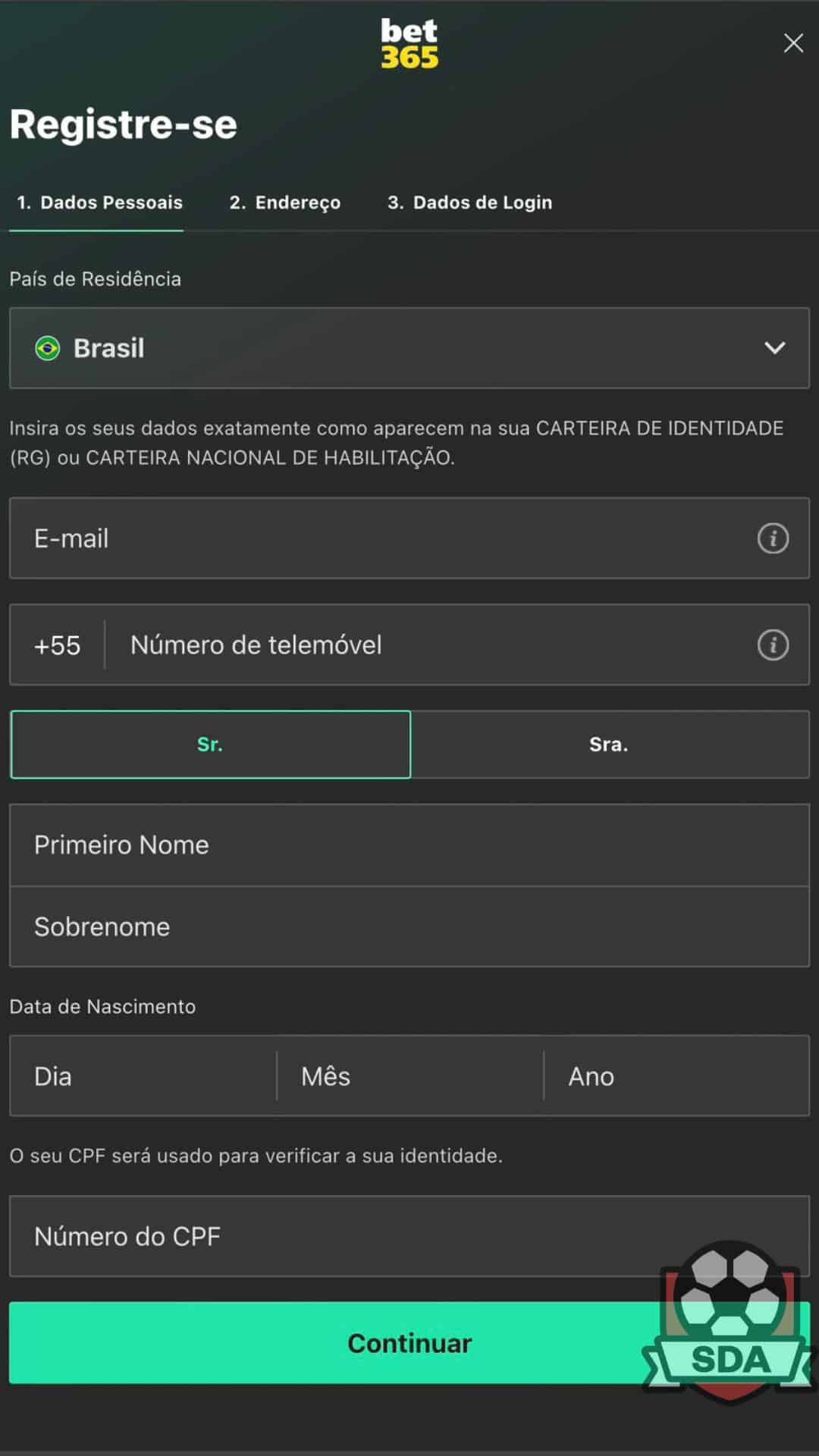819x1456 pixels.
Task: Open the Ano birth year selector
Action: click(x=676, y=1076)
